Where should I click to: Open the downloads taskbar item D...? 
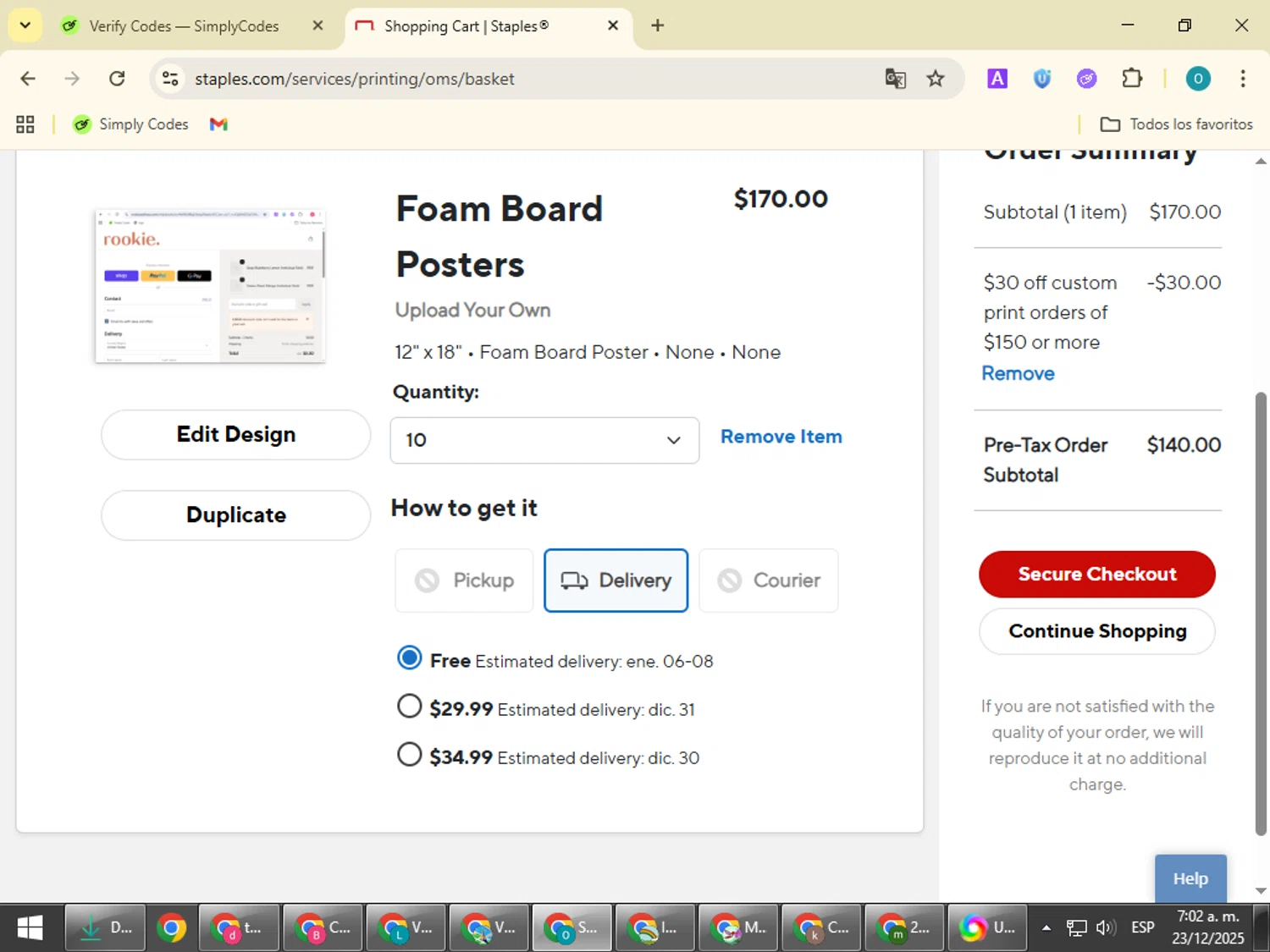click(x=105, y=928)
